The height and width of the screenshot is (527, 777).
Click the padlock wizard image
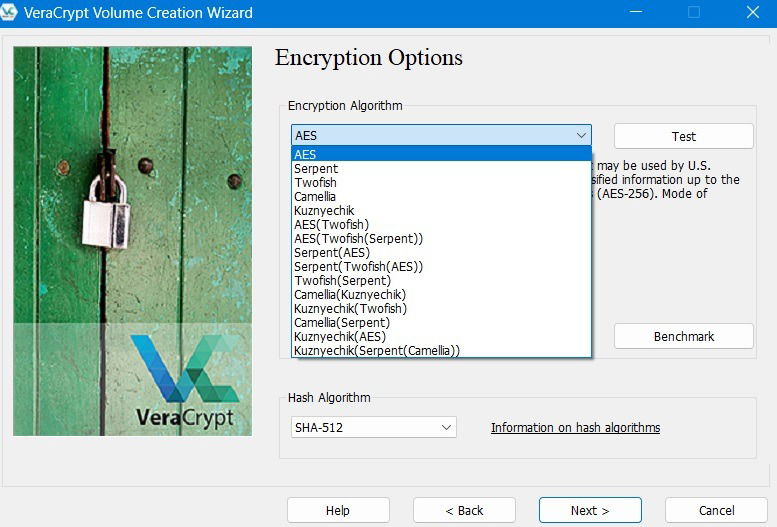[x=132, y=241]
